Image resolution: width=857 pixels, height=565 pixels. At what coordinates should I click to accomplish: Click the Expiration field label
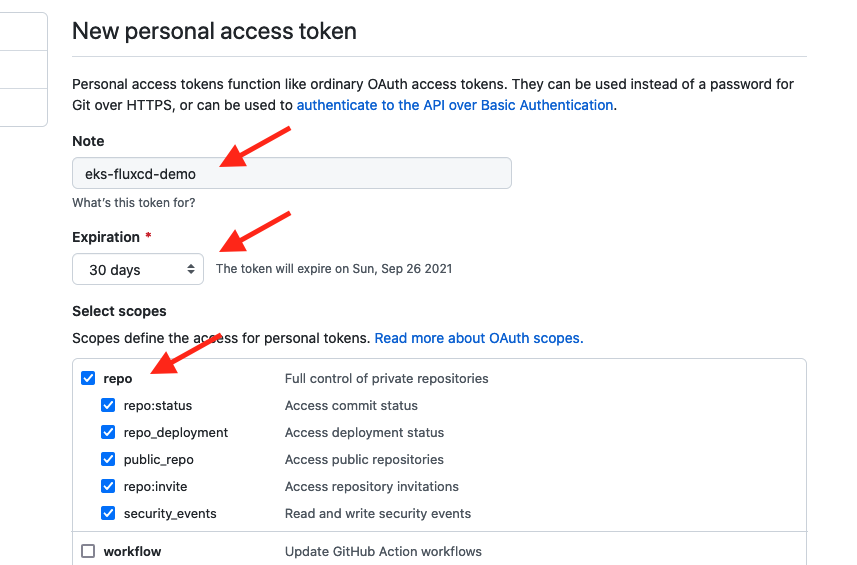coord(106,237)
